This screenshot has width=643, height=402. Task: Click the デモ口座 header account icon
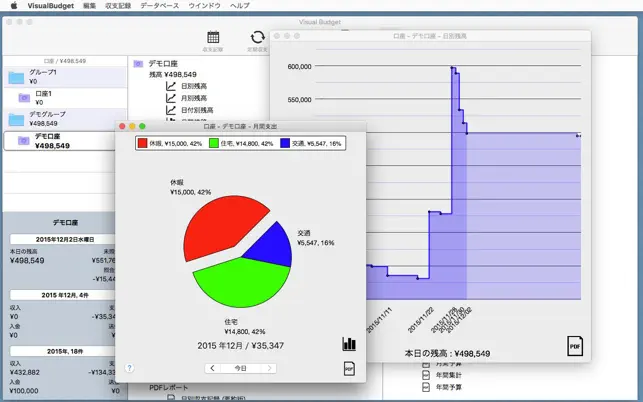(x=138, y=64)
